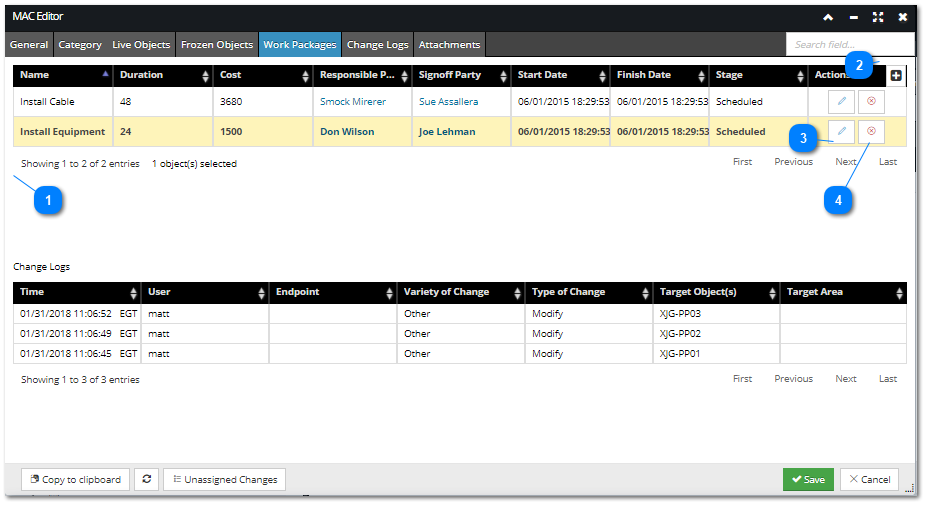The width and height of the screenshot is (926, 505).
Task: Sort change logs by Type of Change
Action: [589, 292]
